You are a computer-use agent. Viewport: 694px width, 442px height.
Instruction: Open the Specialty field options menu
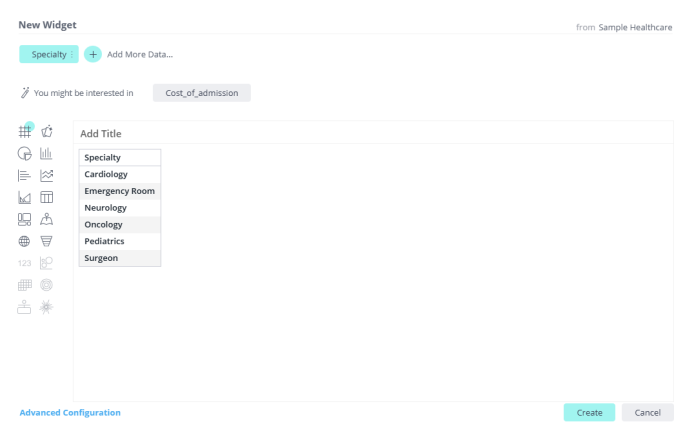(72, 54)
